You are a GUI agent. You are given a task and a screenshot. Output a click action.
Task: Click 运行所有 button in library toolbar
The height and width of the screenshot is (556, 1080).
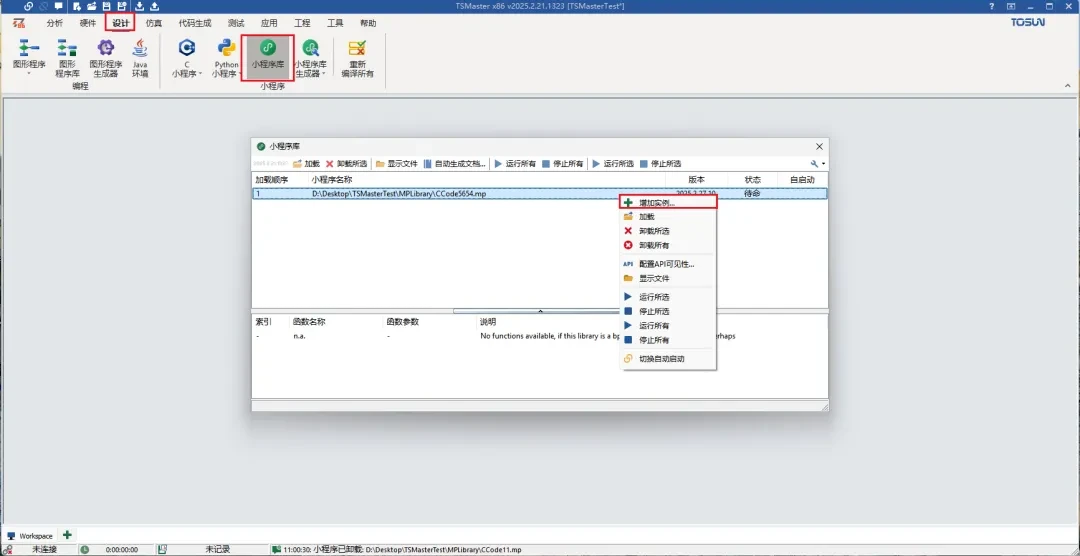(515, 164)
